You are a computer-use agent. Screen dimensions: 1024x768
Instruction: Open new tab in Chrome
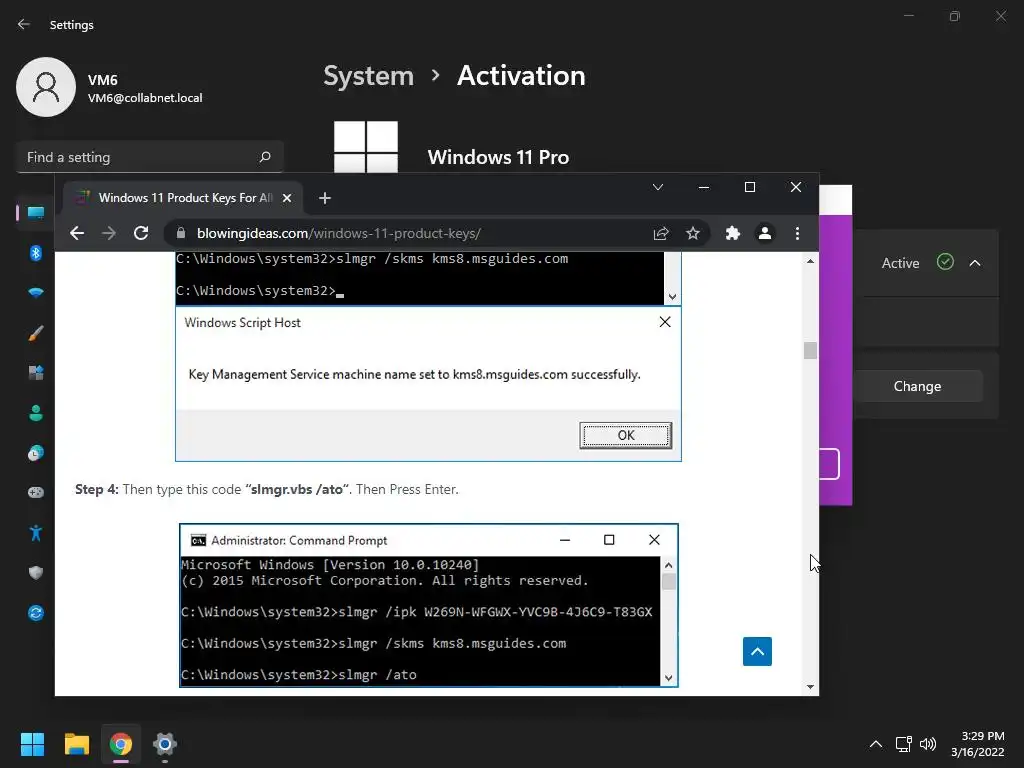click(x=325, y=198)
